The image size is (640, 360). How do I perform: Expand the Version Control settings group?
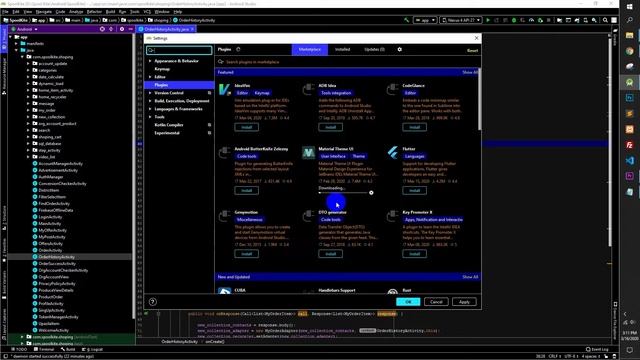tap(150, 93)
